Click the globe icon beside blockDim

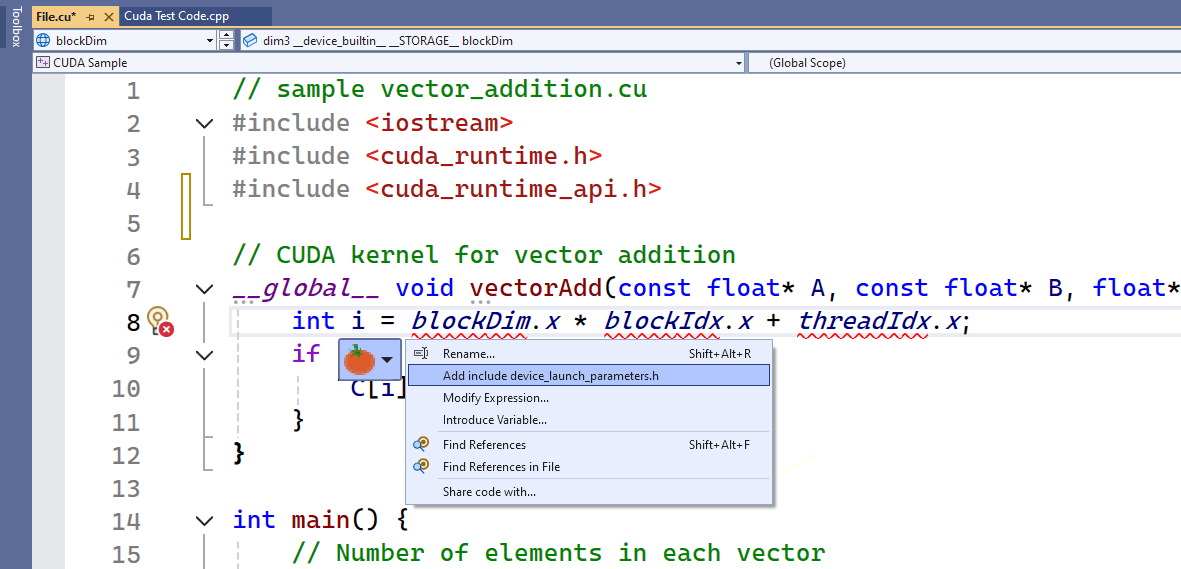[x=43, y=41]
